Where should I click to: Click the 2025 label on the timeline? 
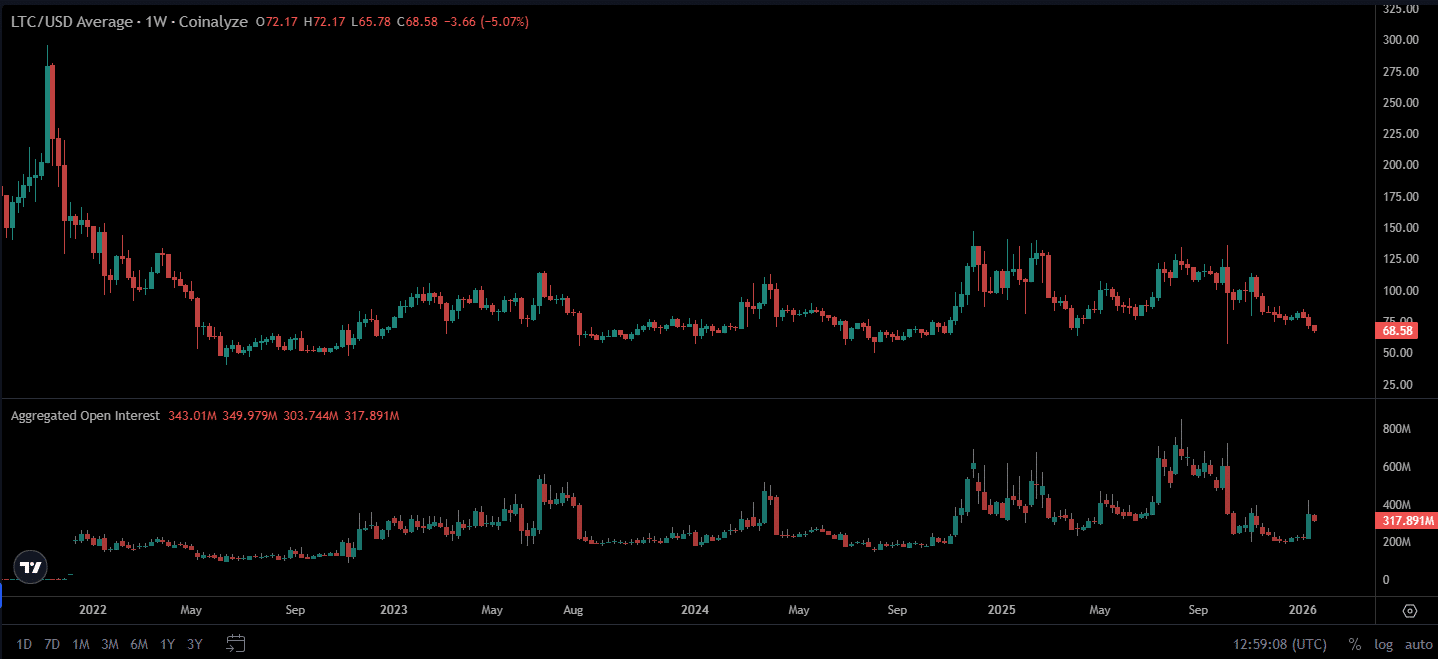[1001, 610]
